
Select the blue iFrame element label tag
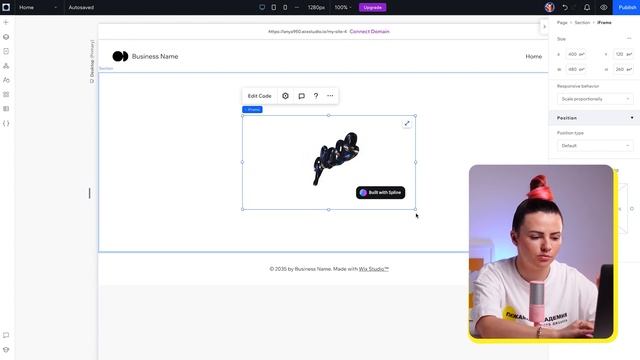252,109
